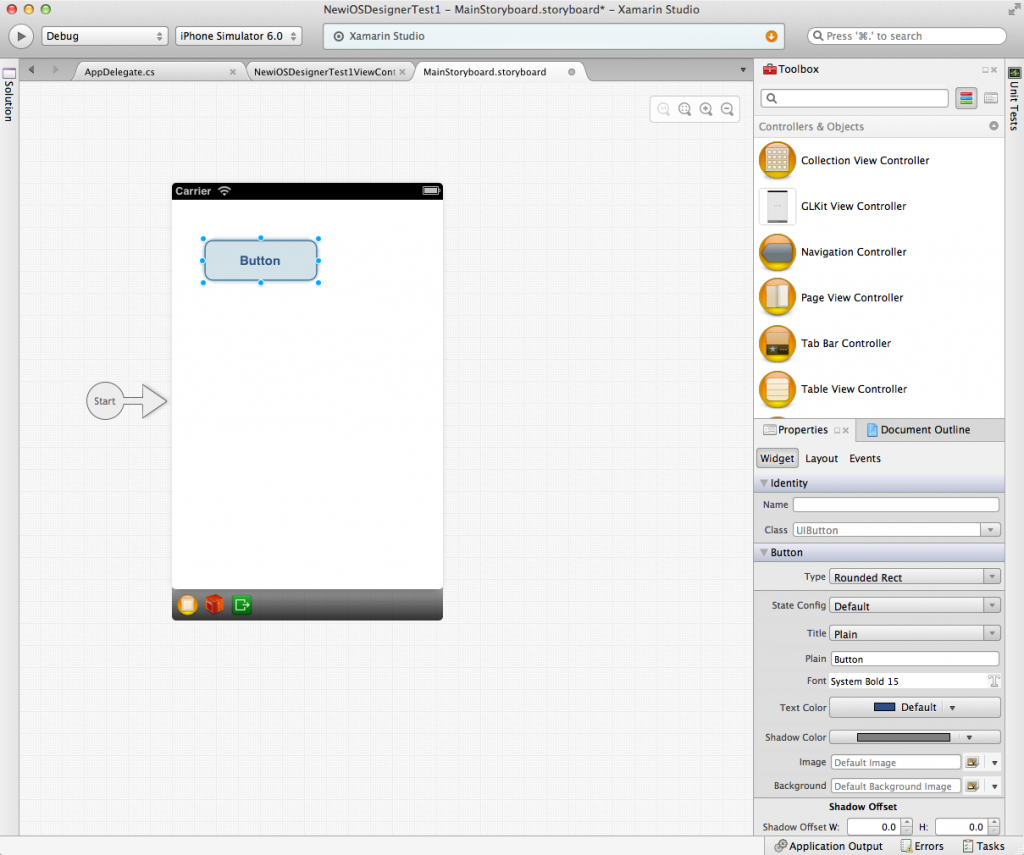Close the Toolbox pad
This screenshot has height=855, width=1024.
coord(994,70)
